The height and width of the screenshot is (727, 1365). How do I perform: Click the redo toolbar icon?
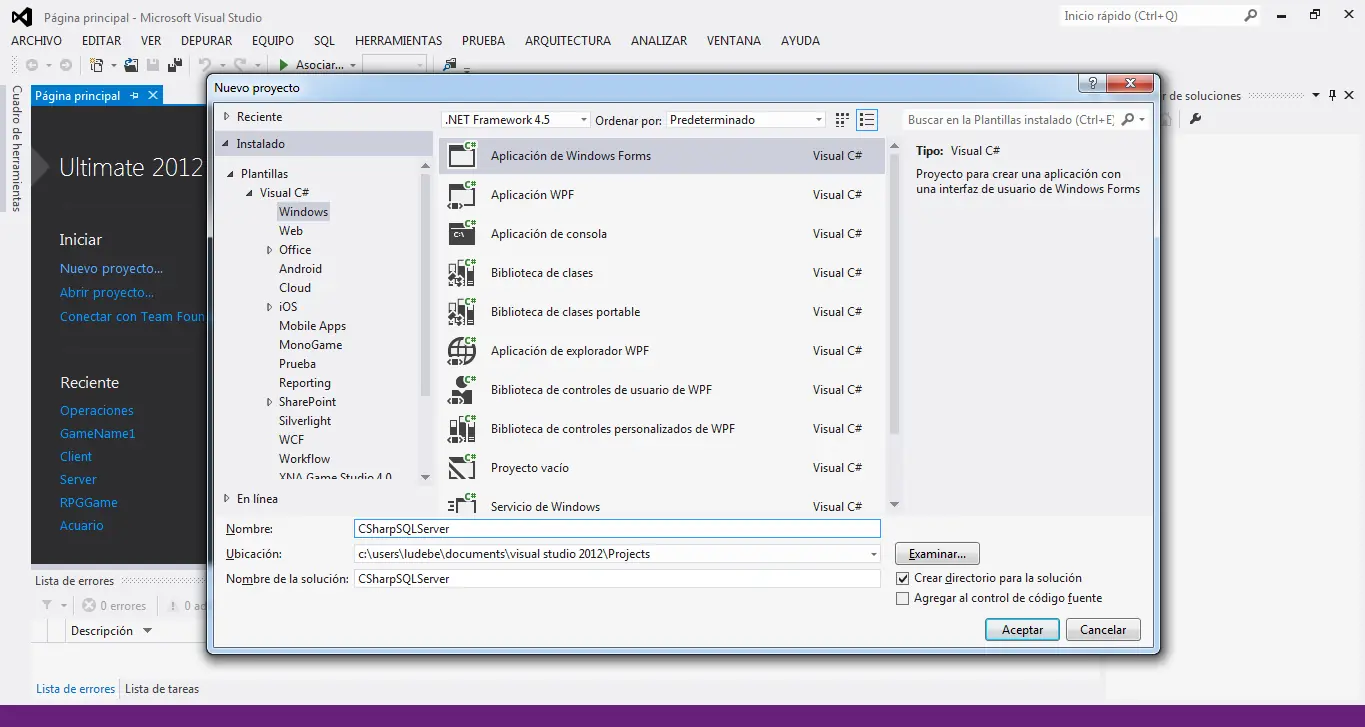point(241,65)
